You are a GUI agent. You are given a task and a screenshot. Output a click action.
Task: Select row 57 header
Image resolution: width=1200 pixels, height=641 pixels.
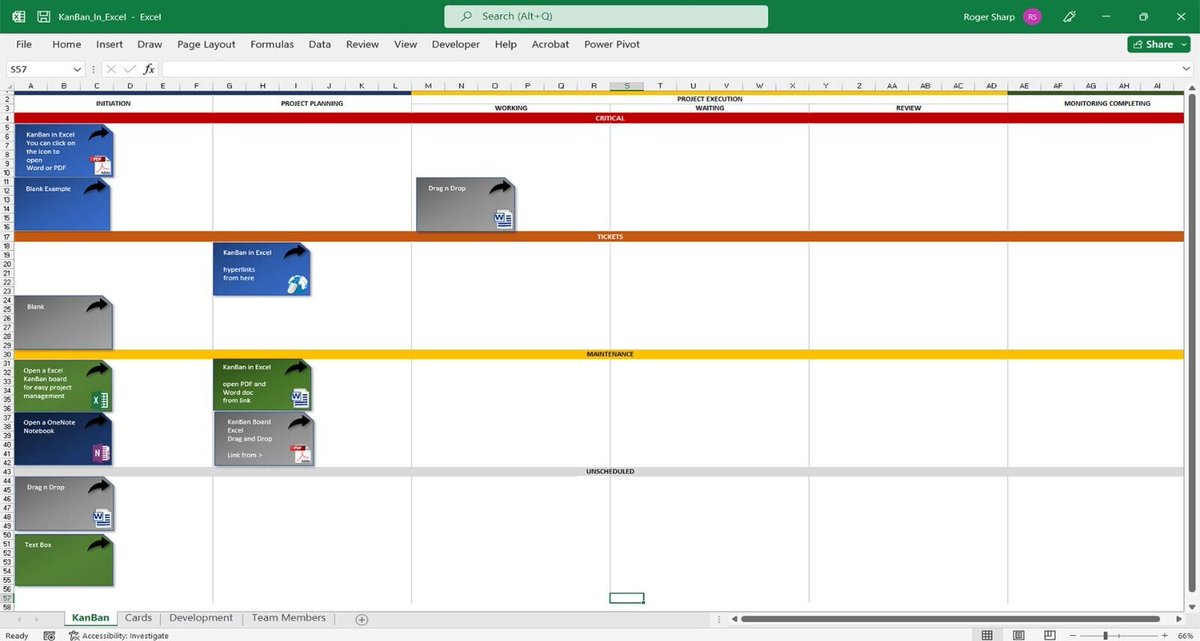click(x=7, y=598)
